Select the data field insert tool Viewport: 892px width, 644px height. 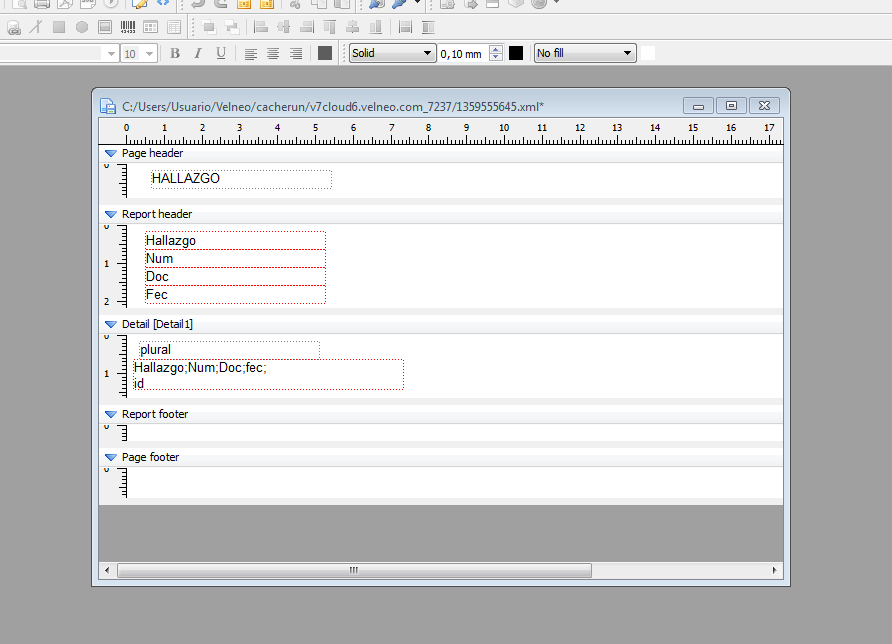pos(14,27)
